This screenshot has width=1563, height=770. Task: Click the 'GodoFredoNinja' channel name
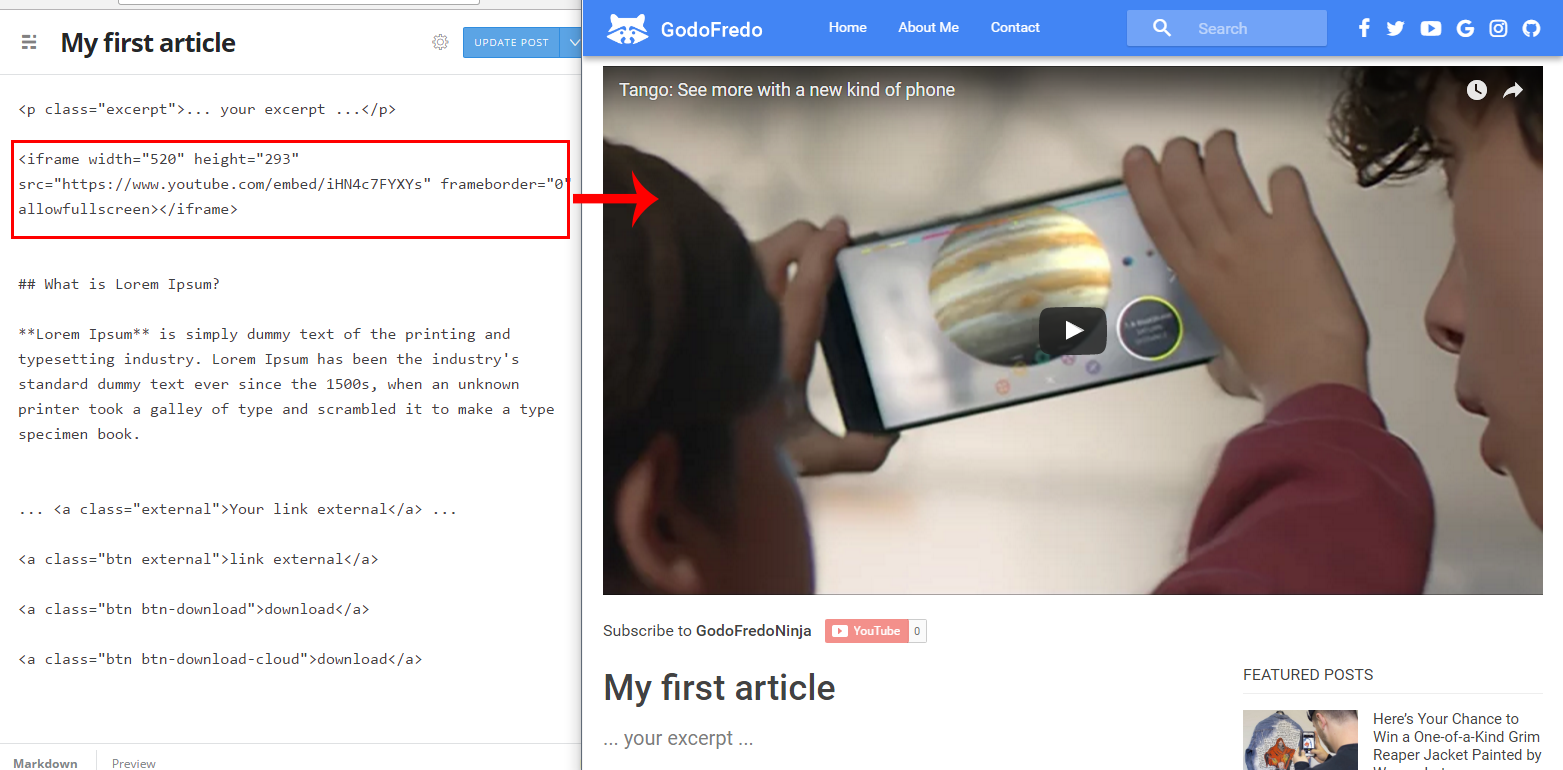(x=754, y=631)
